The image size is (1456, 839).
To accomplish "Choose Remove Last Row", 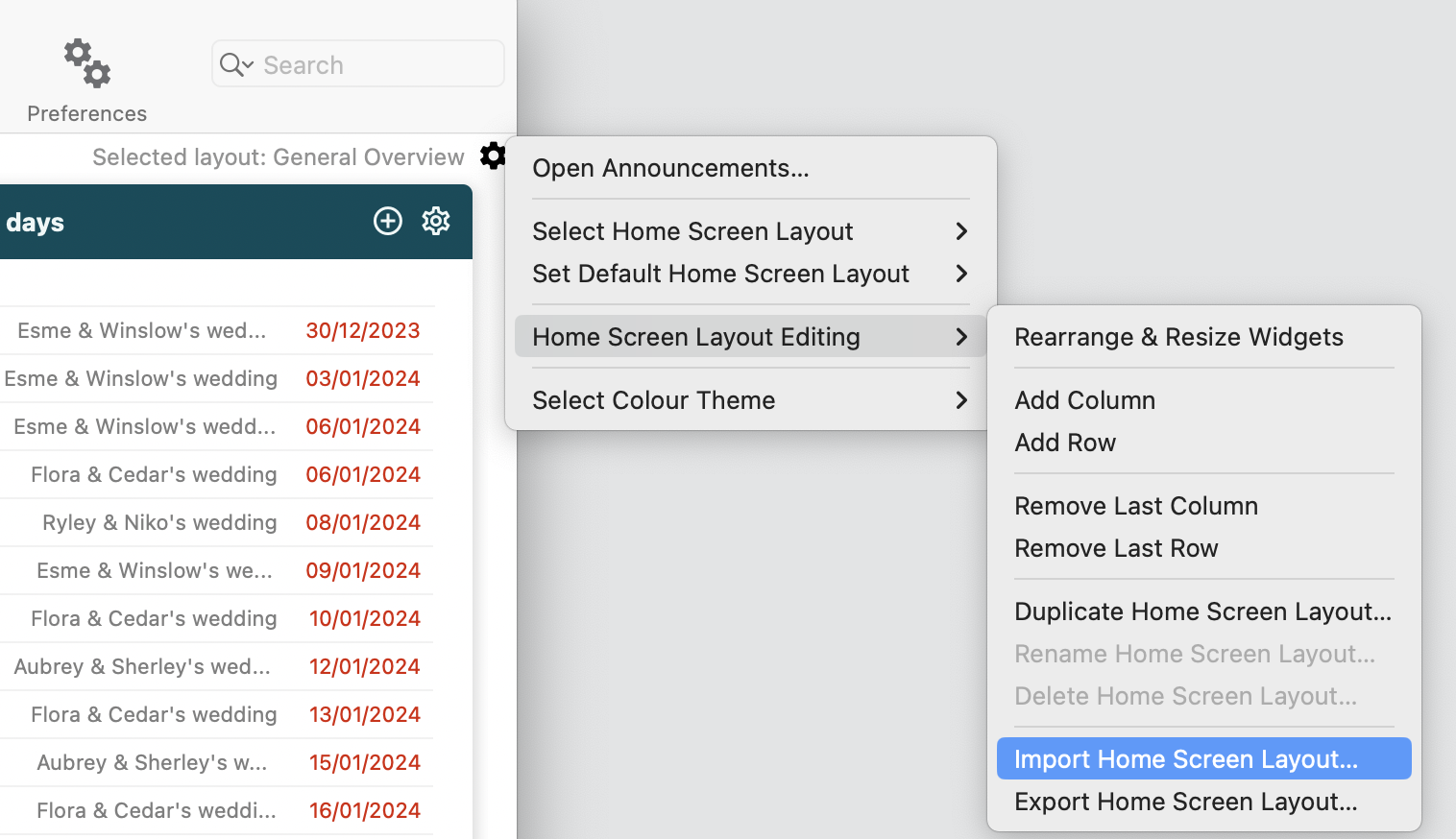I will click(1116, 548).
